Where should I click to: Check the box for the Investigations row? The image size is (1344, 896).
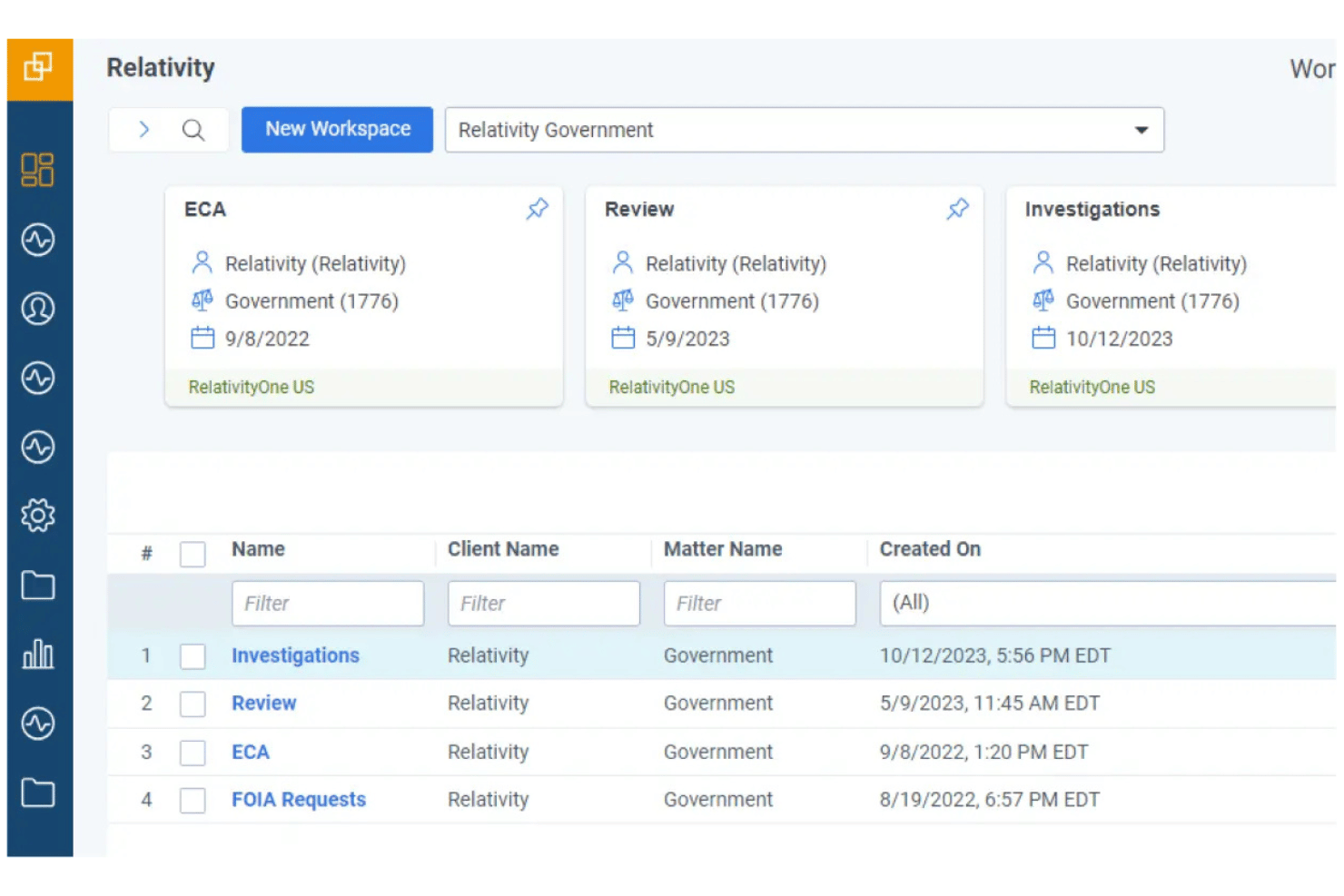193,656
